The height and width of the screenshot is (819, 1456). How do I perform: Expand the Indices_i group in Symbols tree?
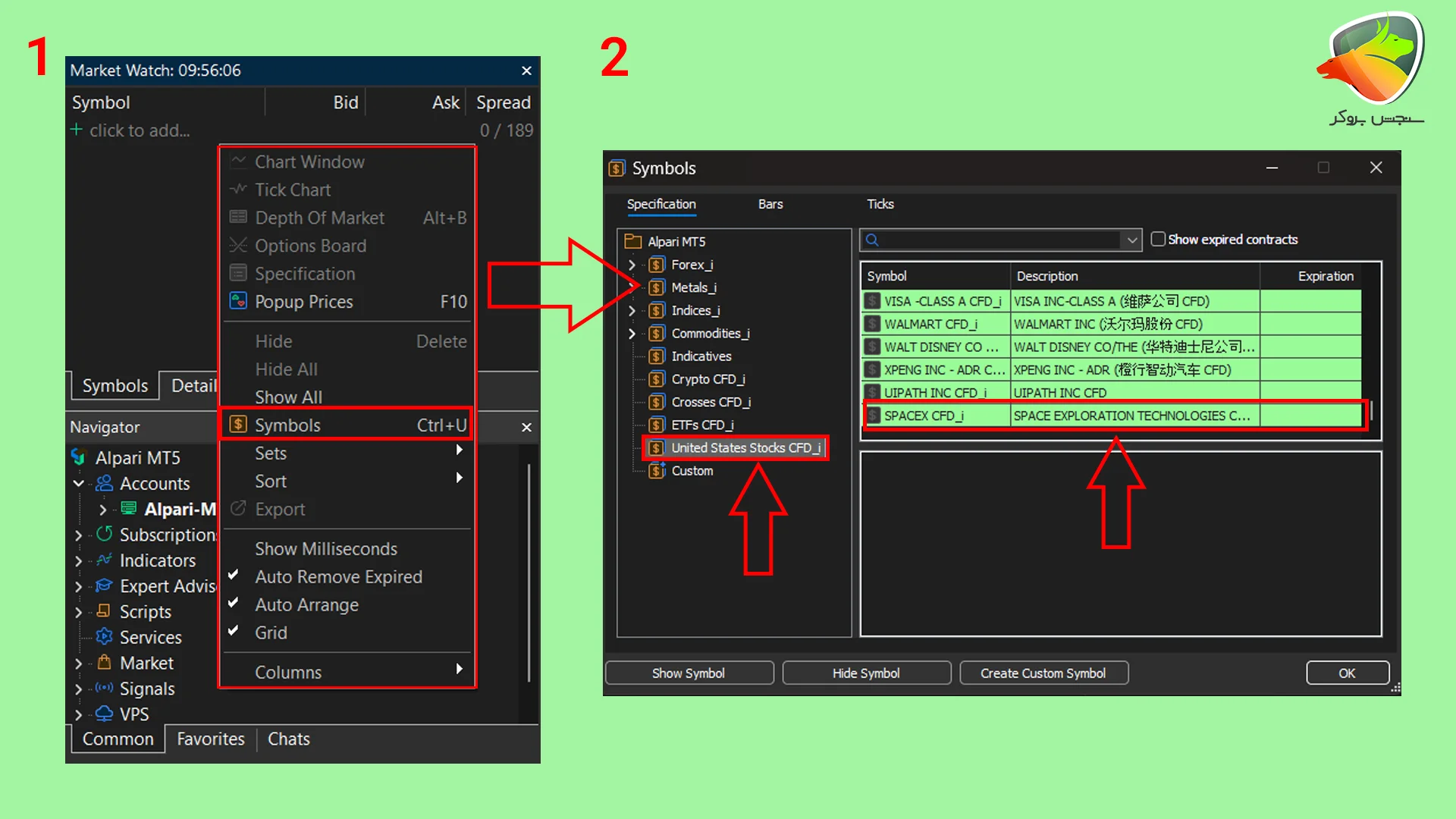(x=632, y=310)
